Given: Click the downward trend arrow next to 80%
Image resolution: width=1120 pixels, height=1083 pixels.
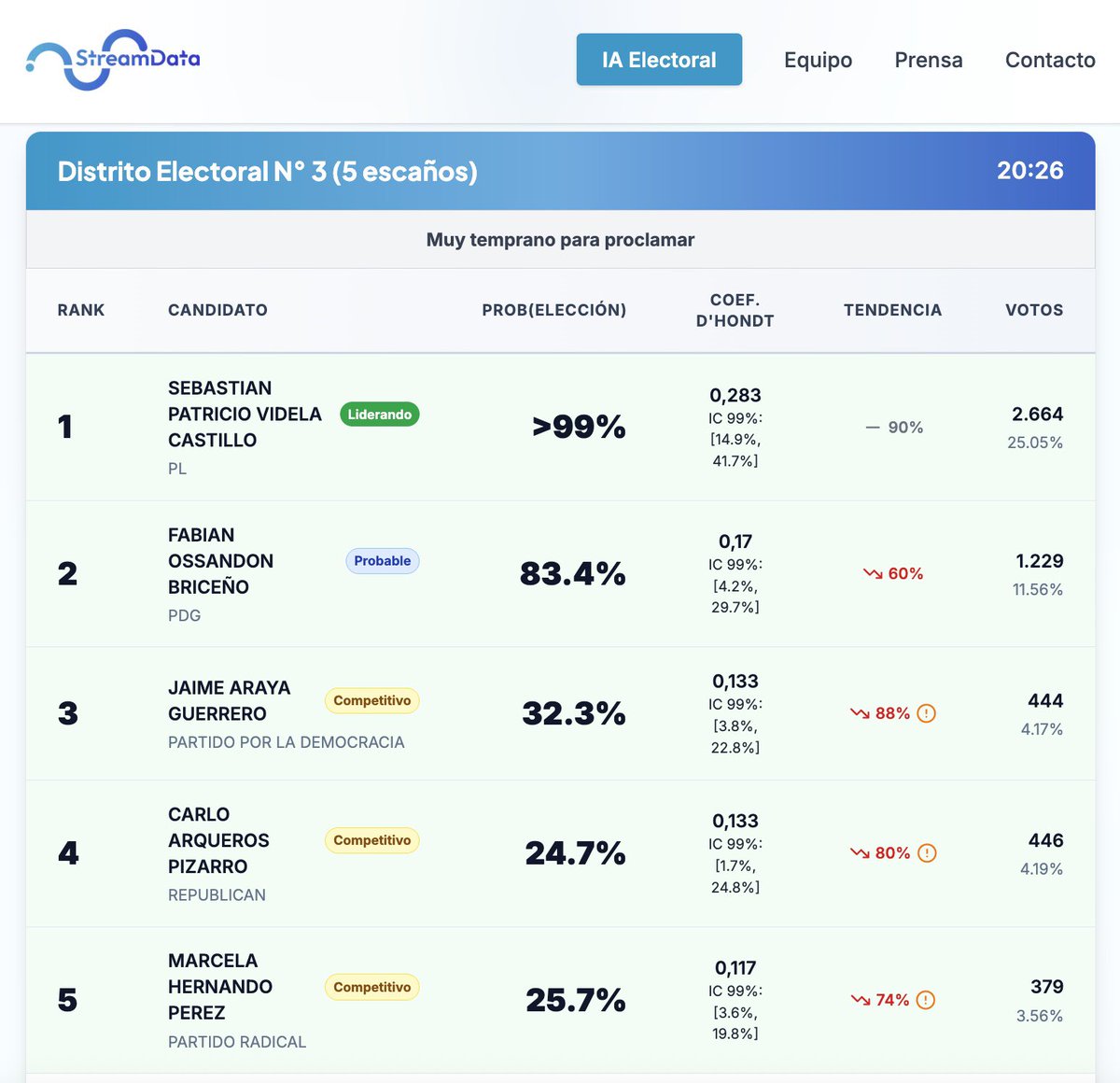Looking at the screenshot, I should pos(860,853).
